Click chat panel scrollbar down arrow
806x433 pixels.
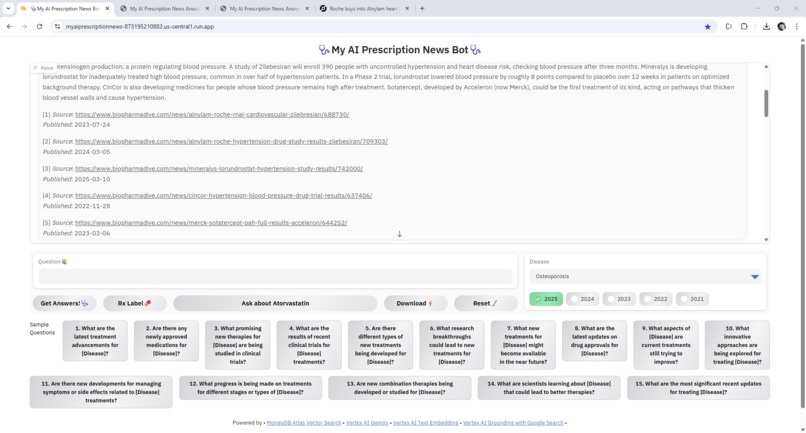click(x=766, y=239)
